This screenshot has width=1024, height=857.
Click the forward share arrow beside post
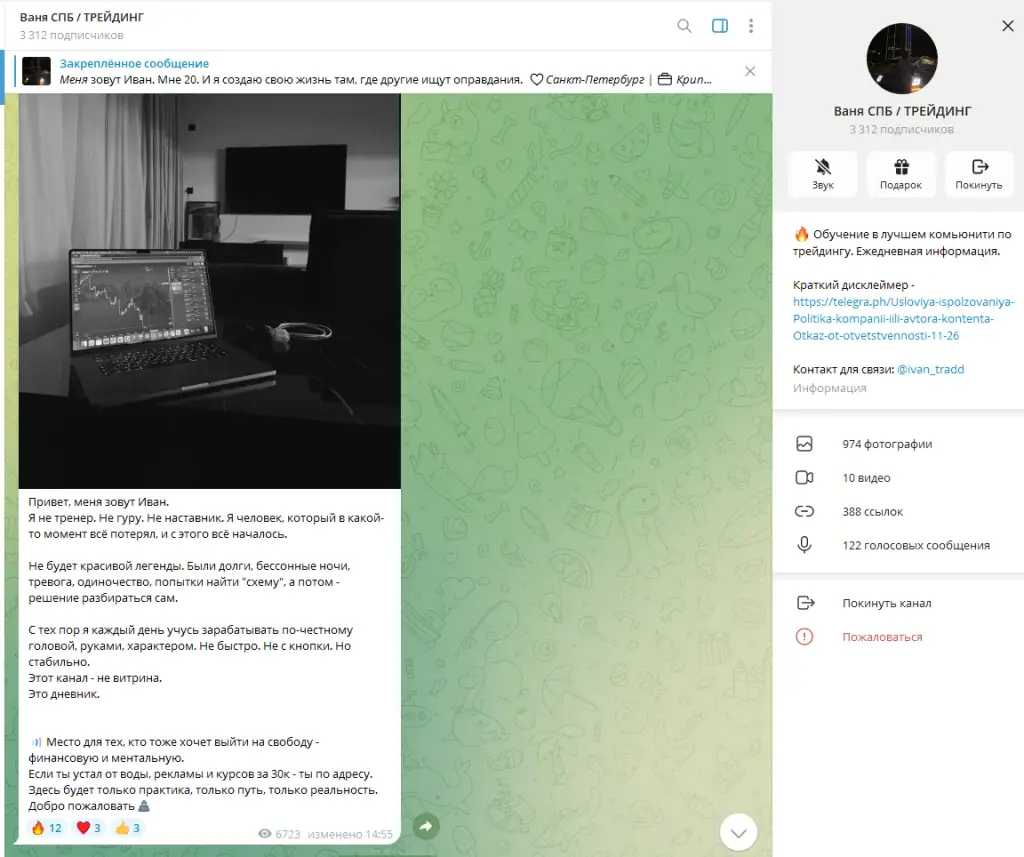[x=426, y=826]
